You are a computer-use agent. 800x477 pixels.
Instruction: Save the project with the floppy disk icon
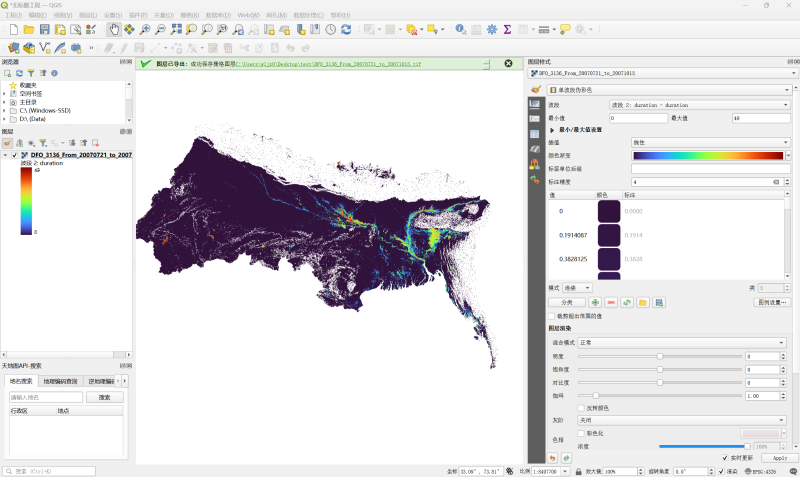pyautogui.click(x=45, y=30)
